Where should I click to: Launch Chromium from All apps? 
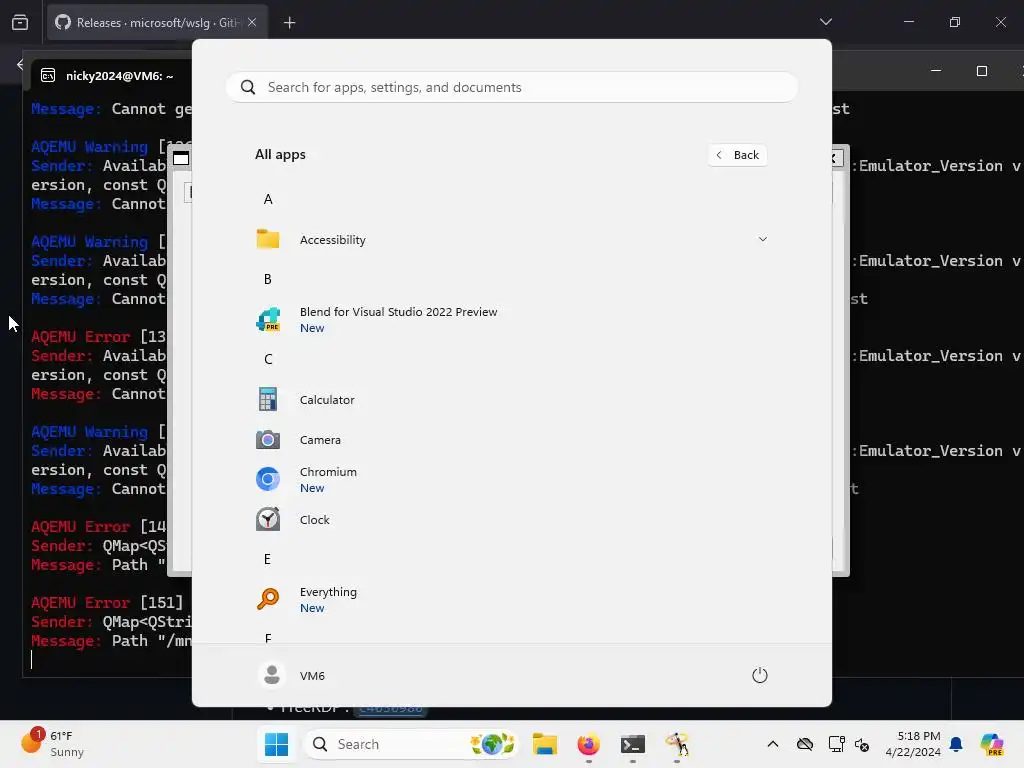click(511, 479)
